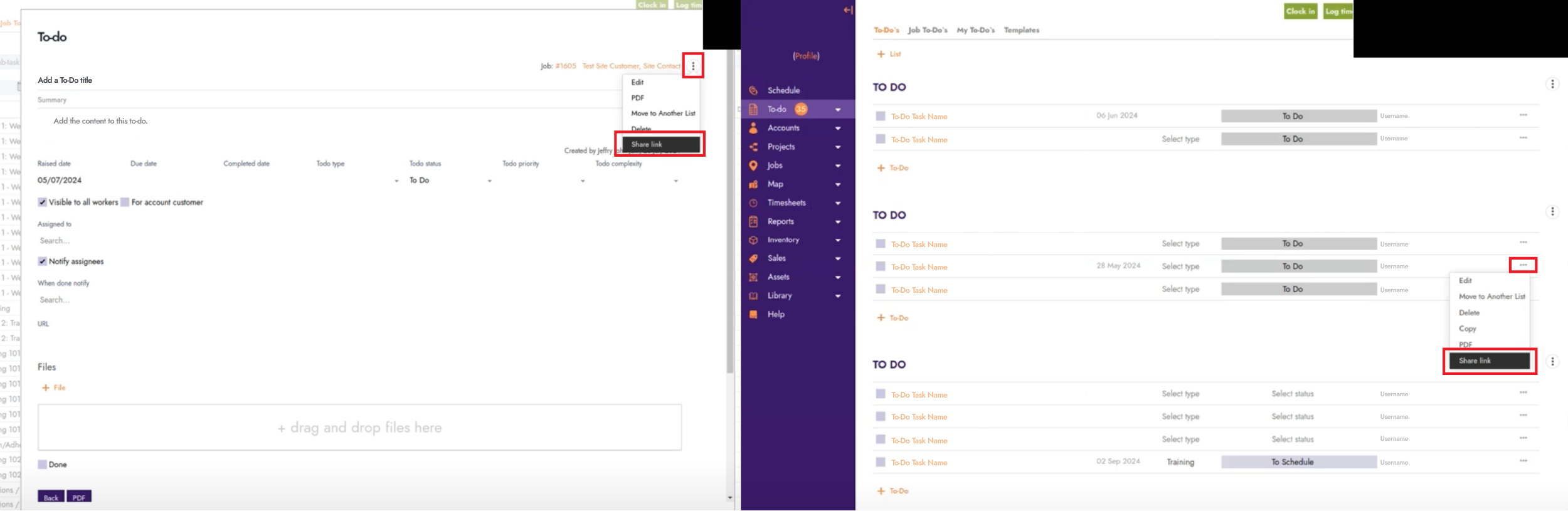Click the To Schedule status pill
The image size is (1568, 511).
pyautogui.click(x=1299, y=462)
